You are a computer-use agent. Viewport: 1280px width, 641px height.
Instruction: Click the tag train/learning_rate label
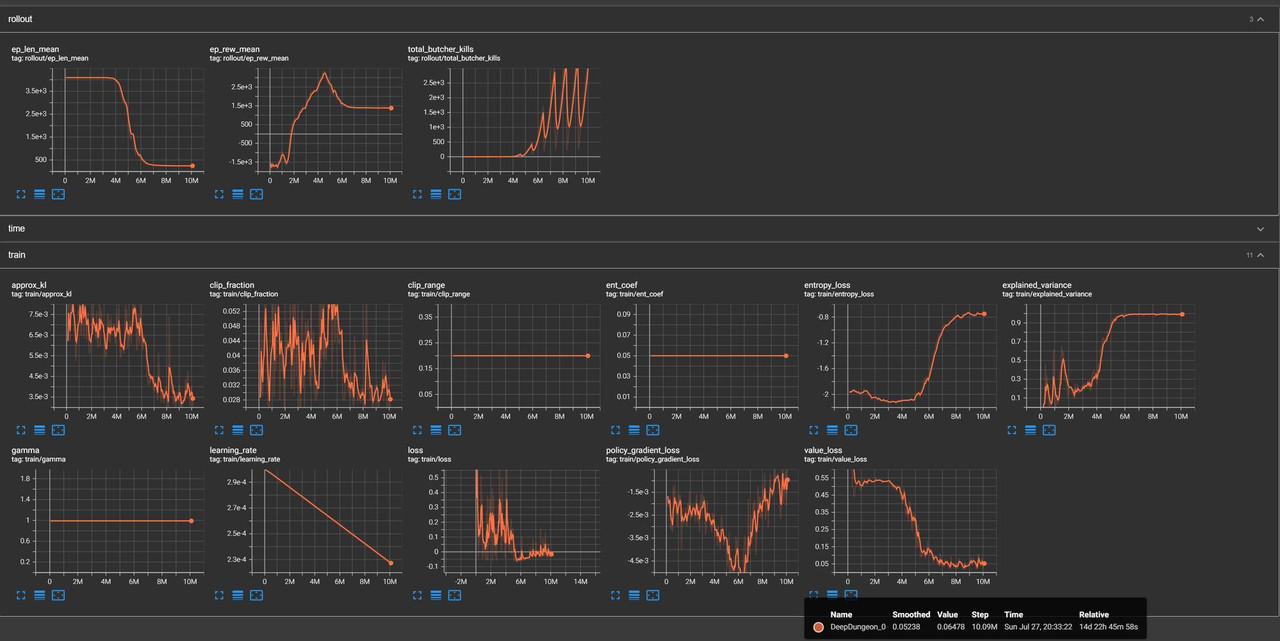[x=245, y=459]
